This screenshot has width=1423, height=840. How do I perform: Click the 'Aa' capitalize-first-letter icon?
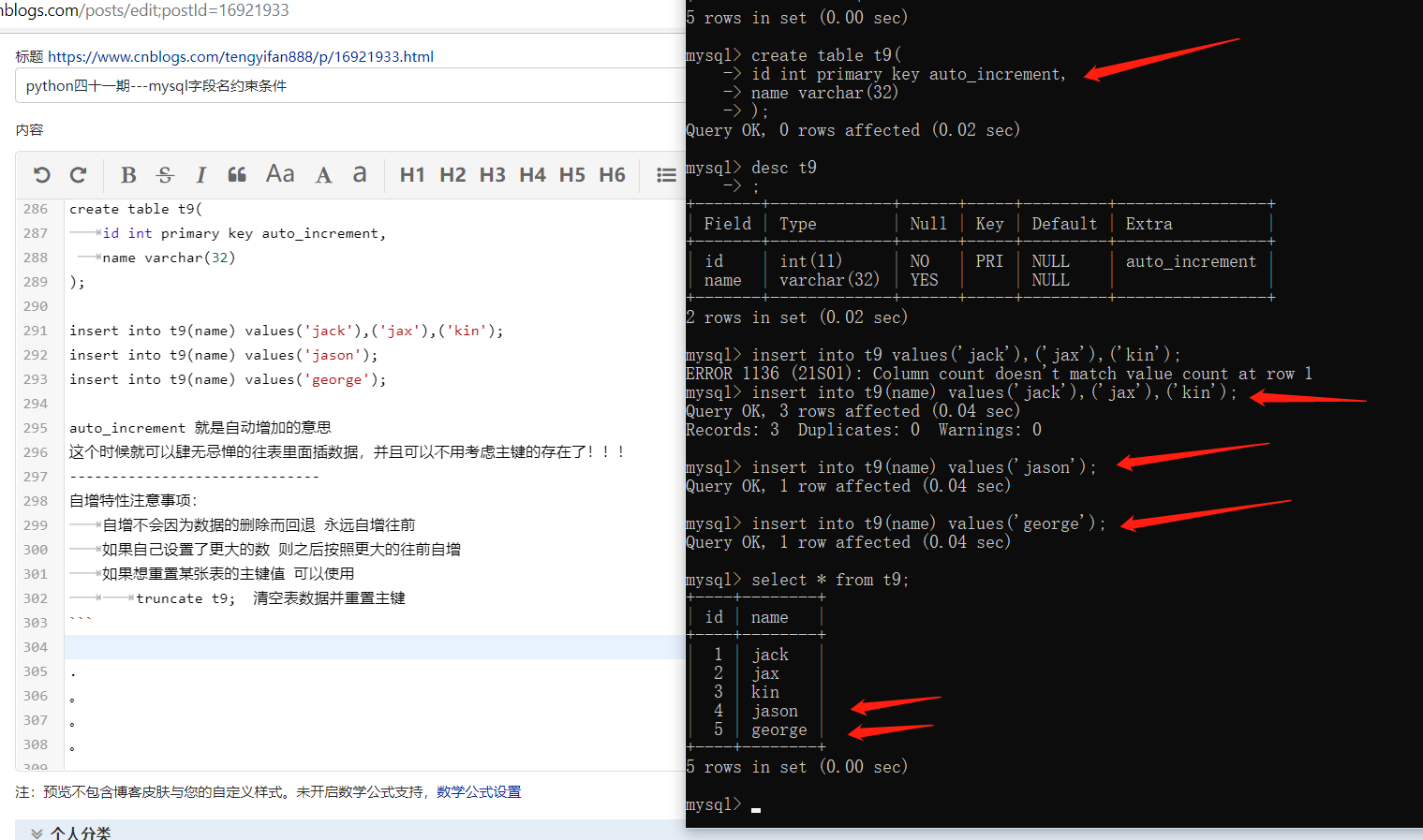click(x=280, y=174)
